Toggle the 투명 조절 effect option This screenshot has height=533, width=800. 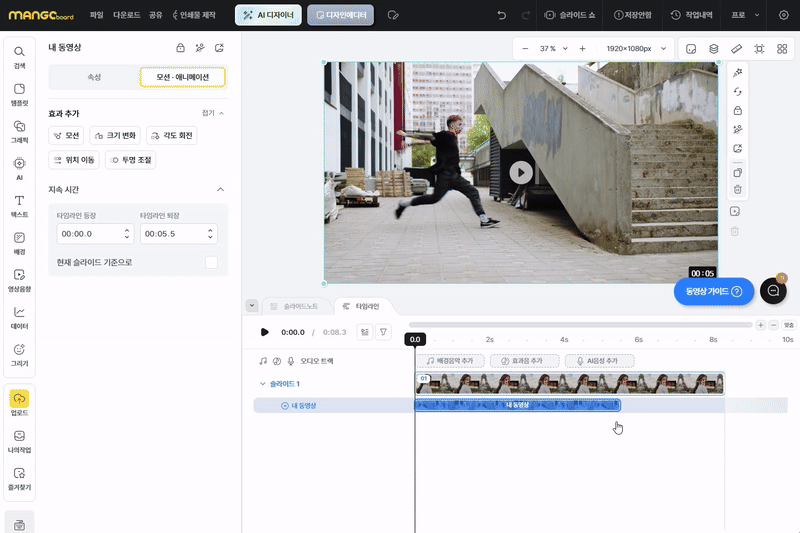coord(130,160)
